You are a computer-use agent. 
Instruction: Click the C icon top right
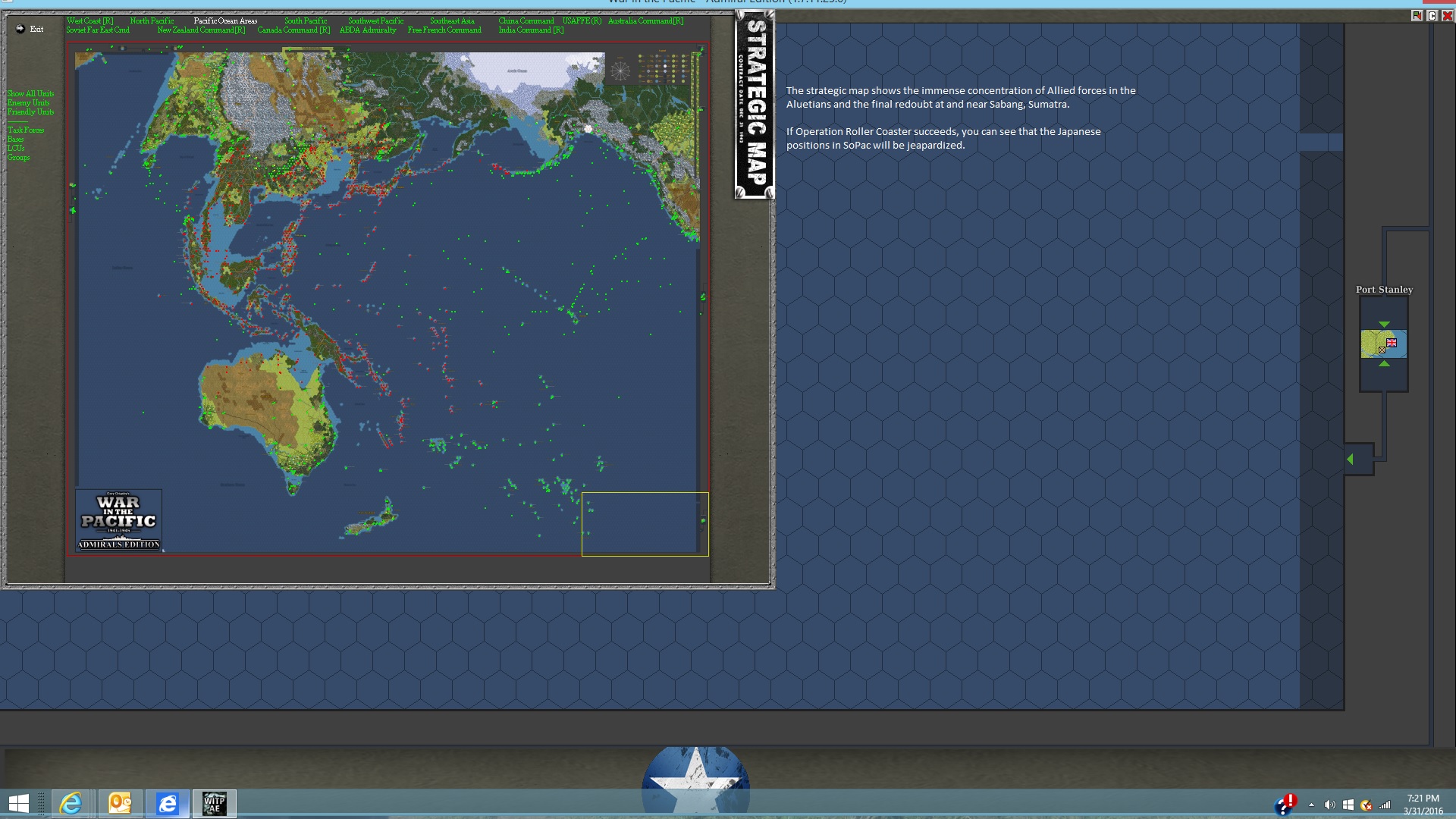(1432, 16)
